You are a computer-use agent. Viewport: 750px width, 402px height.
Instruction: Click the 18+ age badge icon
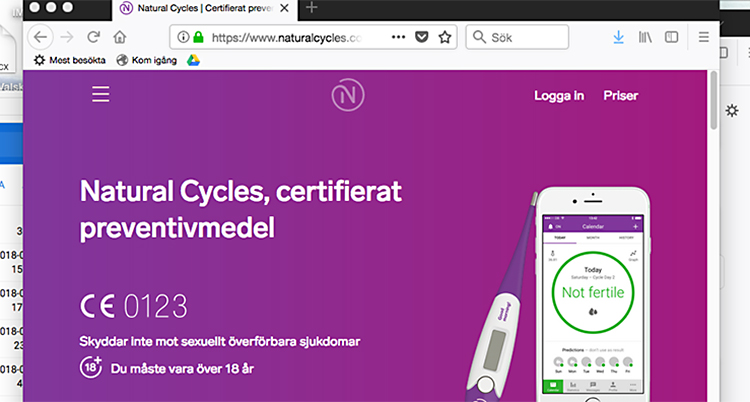coord(91,368)
